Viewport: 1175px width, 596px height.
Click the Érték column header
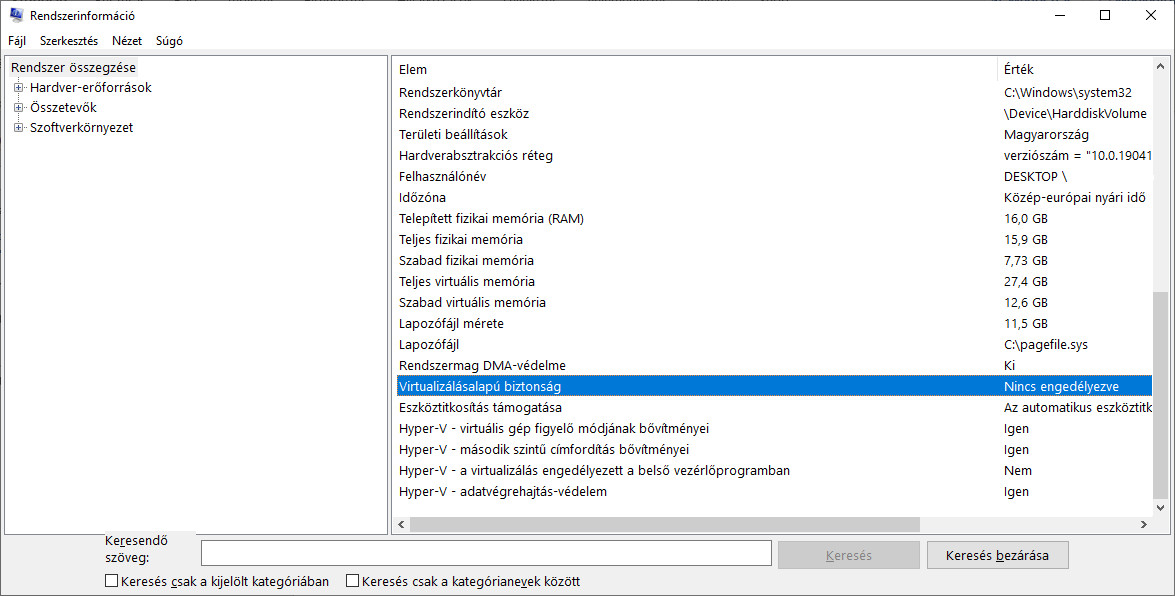tap(1075, 70)
